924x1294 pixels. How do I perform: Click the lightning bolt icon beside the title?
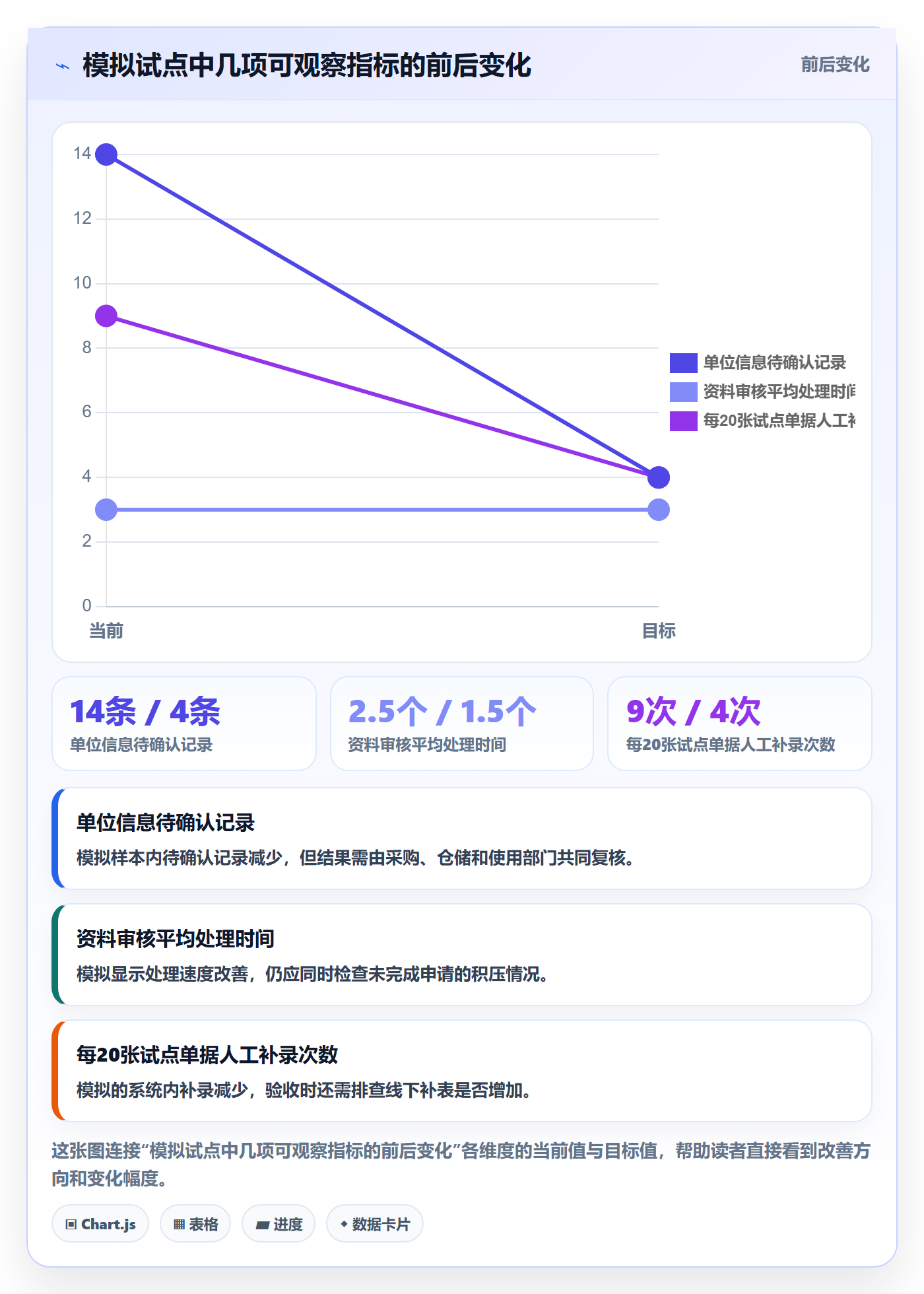[x=63, y=66]
